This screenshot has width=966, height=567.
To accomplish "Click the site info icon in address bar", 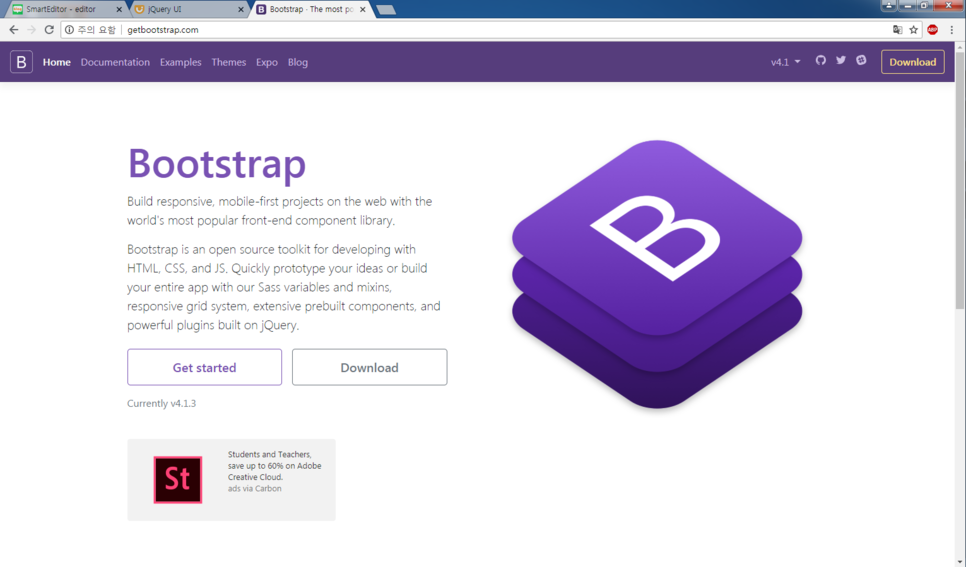I will click(70, 30).
